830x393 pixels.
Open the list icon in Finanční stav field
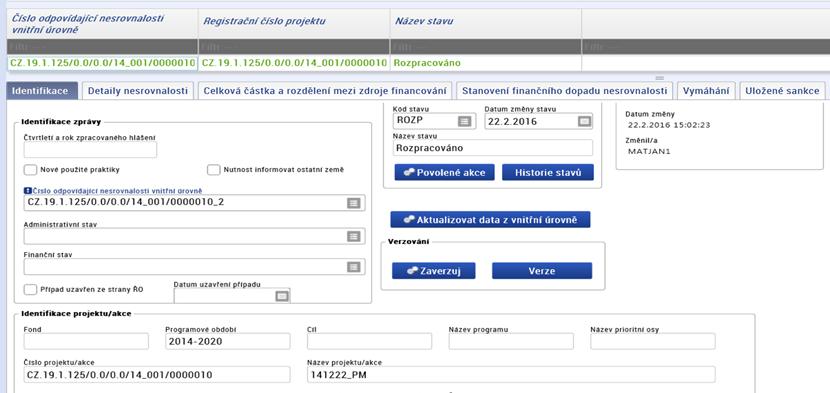click(x=354, y=267)
